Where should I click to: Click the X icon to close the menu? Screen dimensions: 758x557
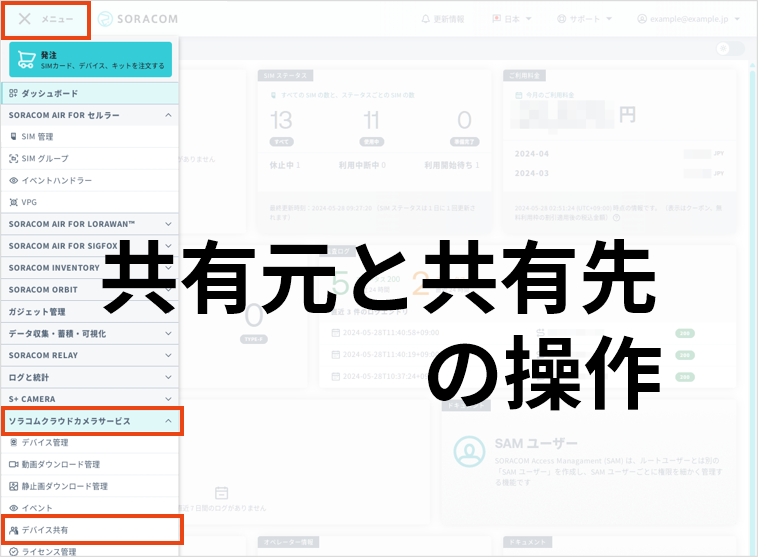(25, 19)
